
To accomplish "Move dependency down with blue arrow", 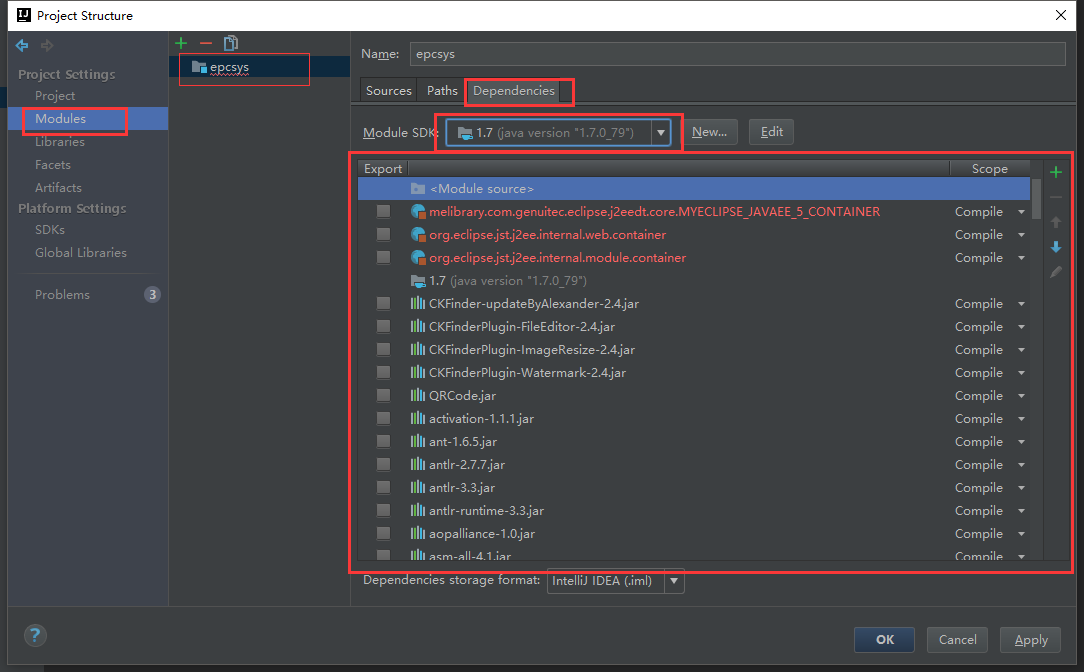I will [1056, 247].
